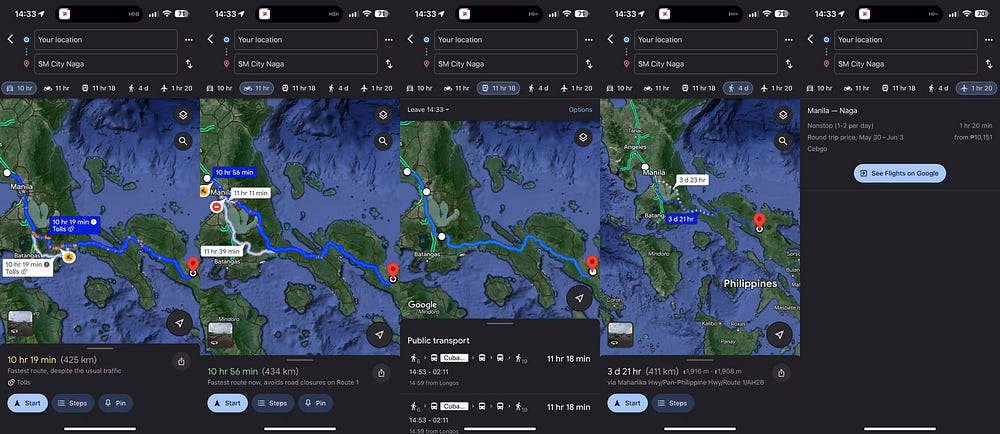Image resolution: width=1000 pixels, height=434 pixels.
Task: Start navigation for the 10 hr 19 min route
Action: pos(27,403)
